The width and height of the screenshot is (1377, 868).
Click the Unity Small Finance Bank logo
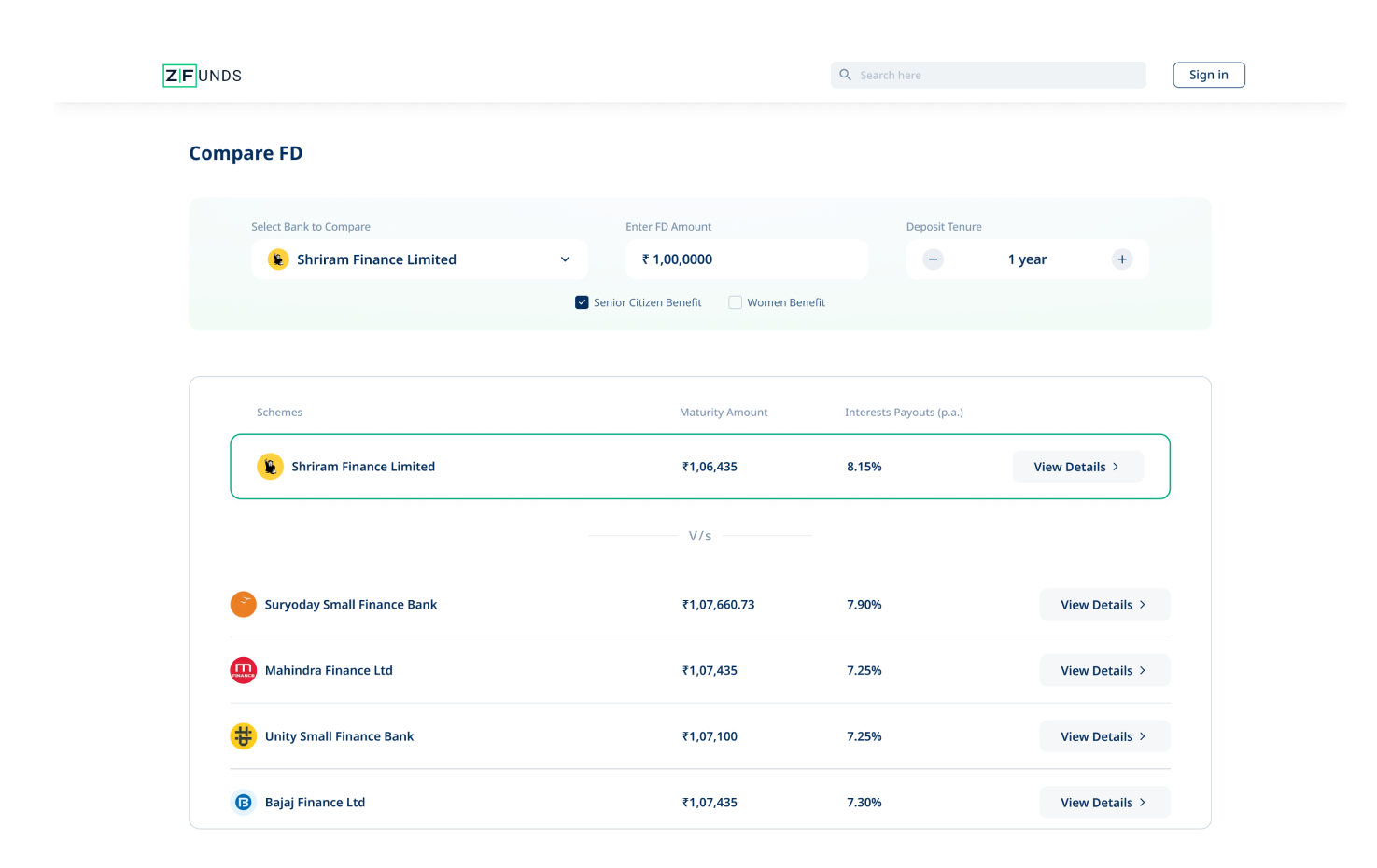[243, 736]
